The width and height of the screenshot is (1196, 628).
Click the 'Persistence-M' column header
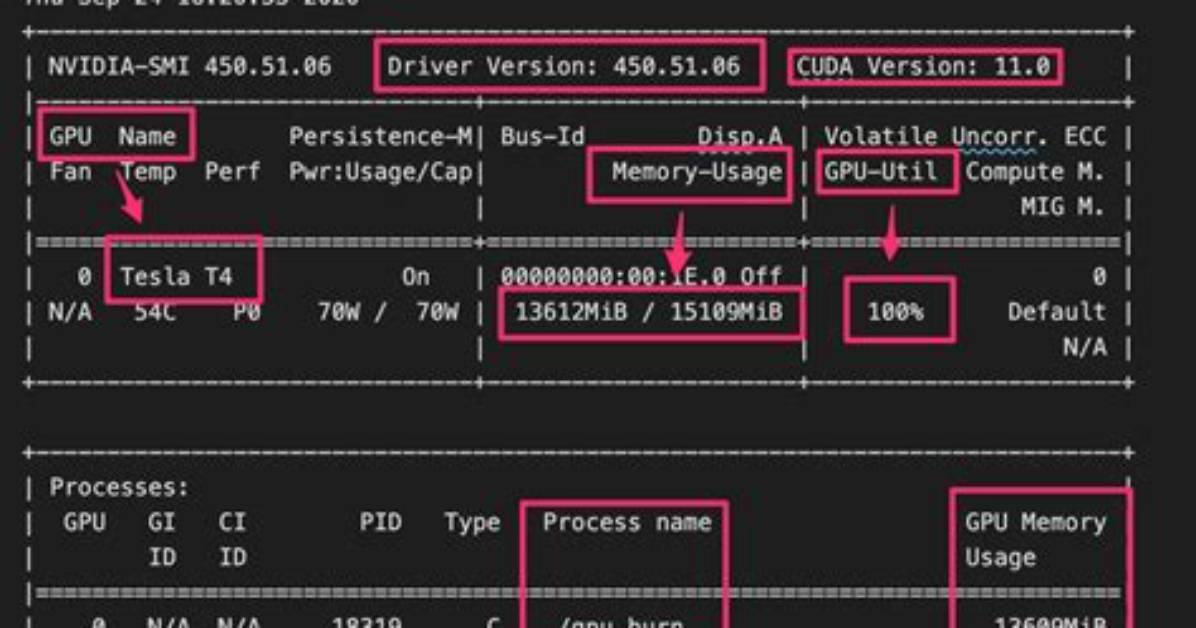(x=381, y=137)
